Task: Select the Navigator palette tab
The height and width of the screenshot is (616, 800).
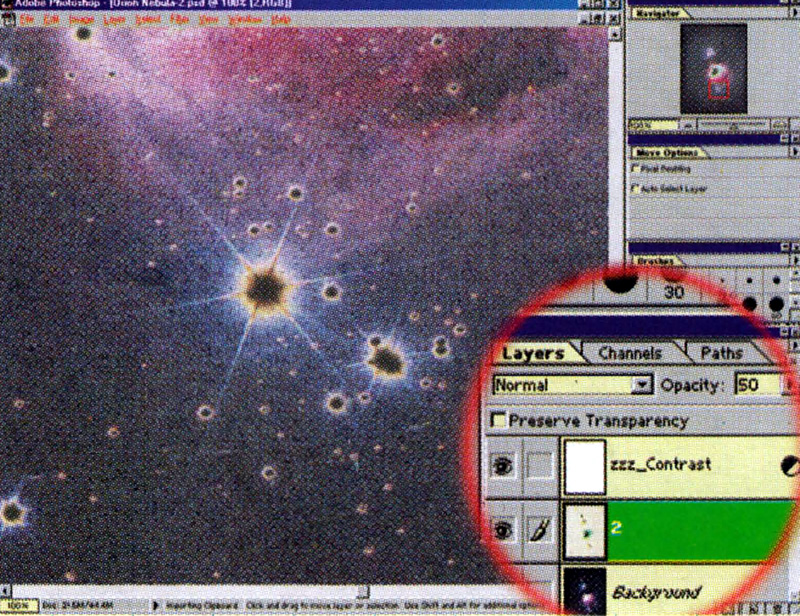Action: 658,14
